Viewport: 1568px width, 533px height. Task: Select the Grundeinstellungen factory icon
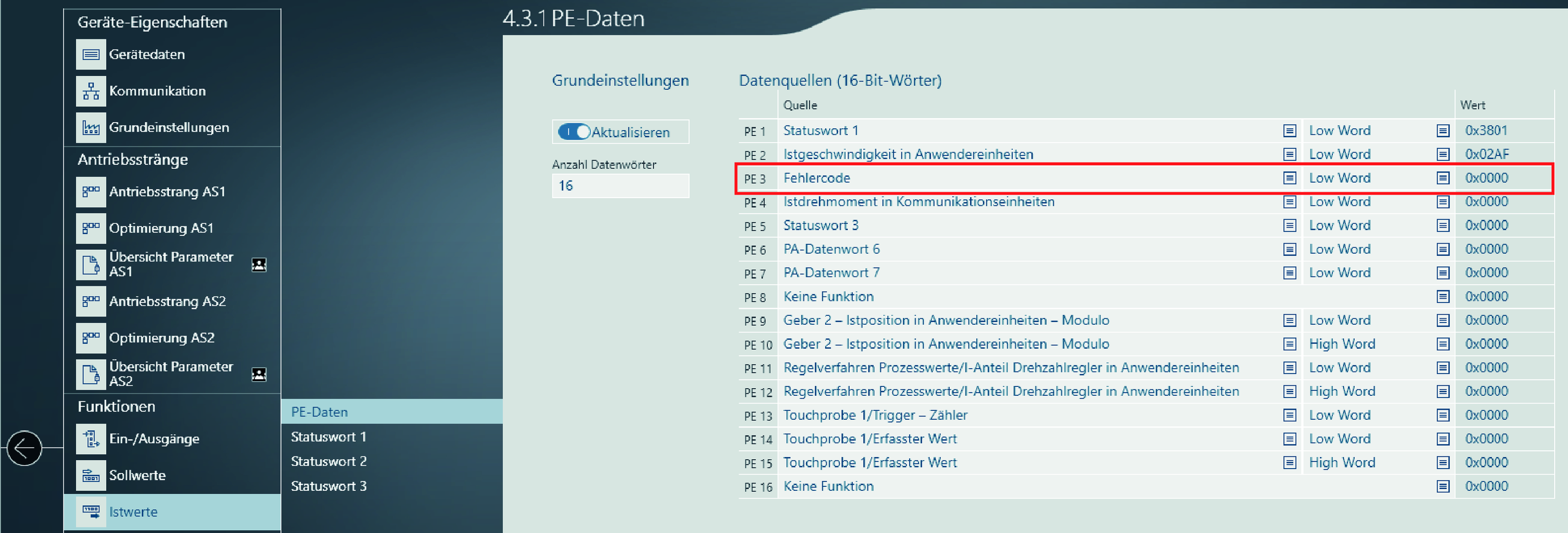[x=91, y=128]
